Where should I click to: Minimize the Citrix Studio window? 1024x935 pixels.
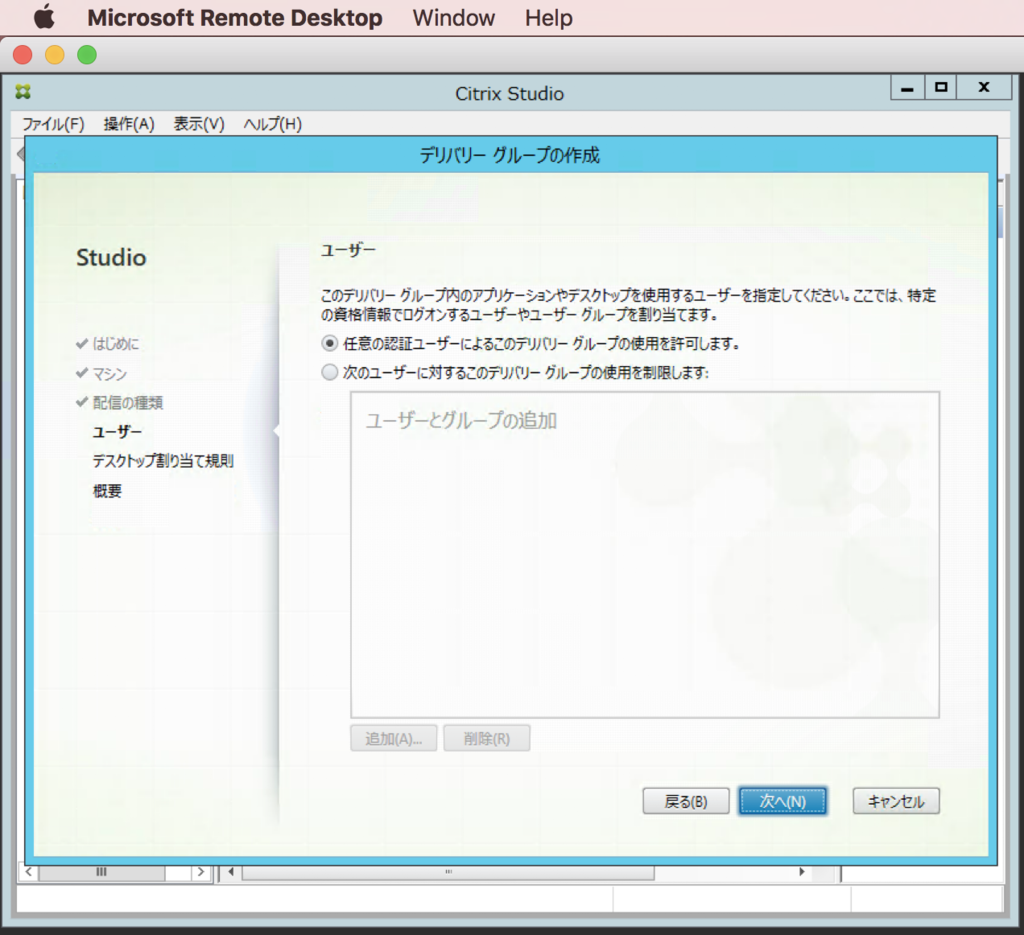point(908,88)
